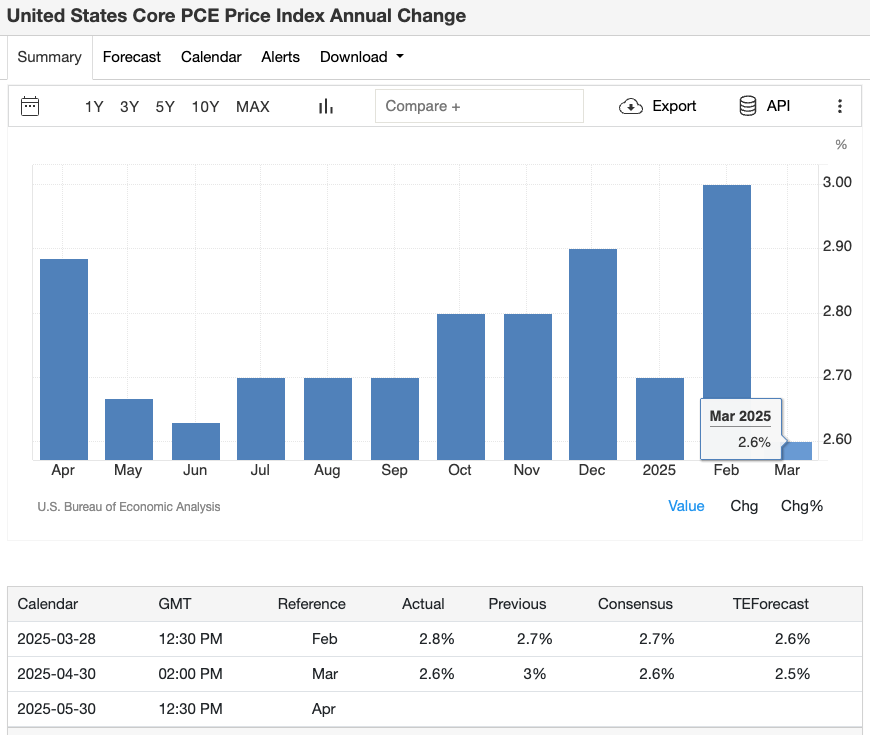
Task: Click the Compare + input field
Action: (478, 106)
